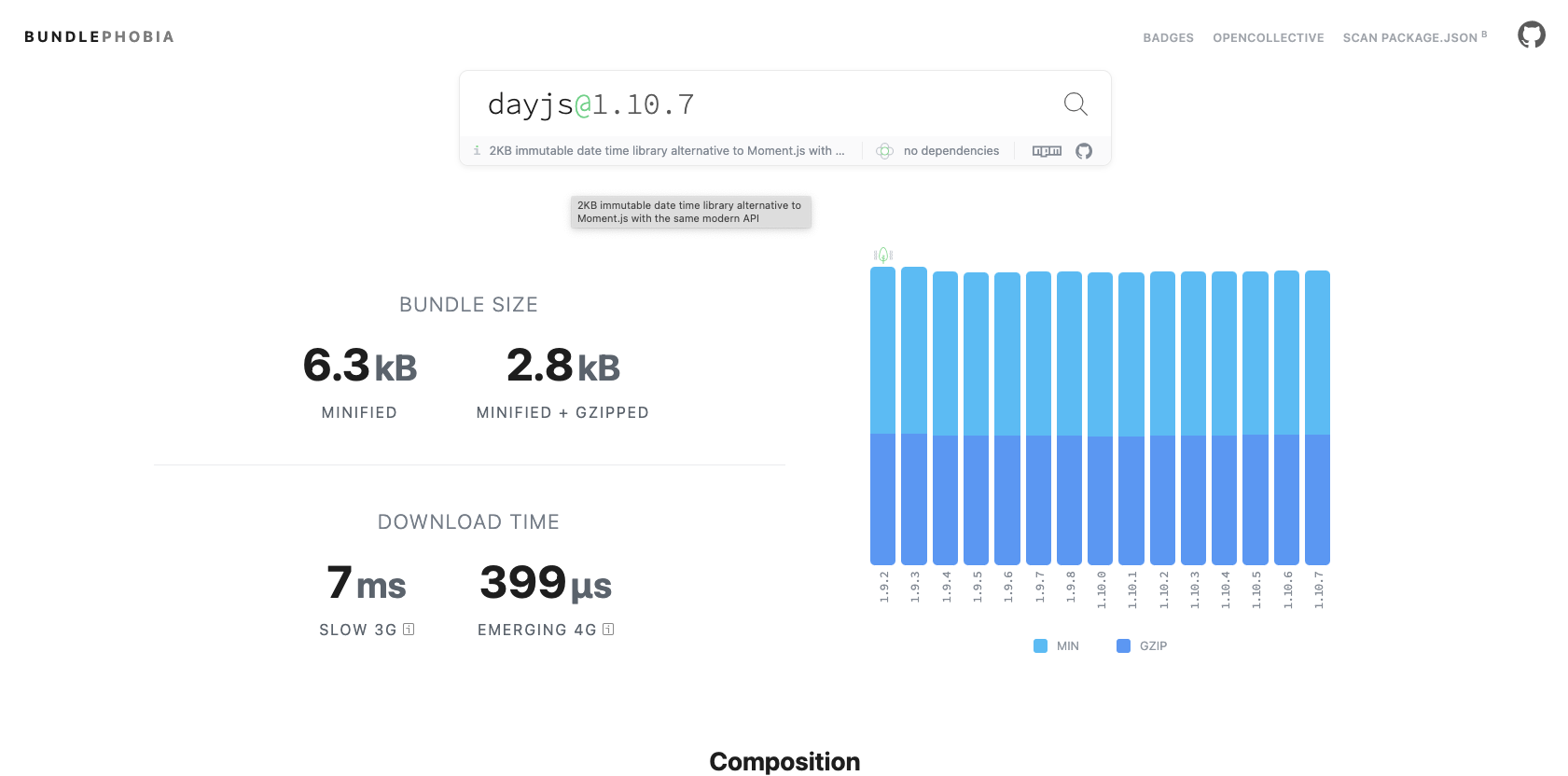This screenshot has height=776, width=1568.
Task: Open the GitHub icon in the top navigation
Action: [1531, 35]
